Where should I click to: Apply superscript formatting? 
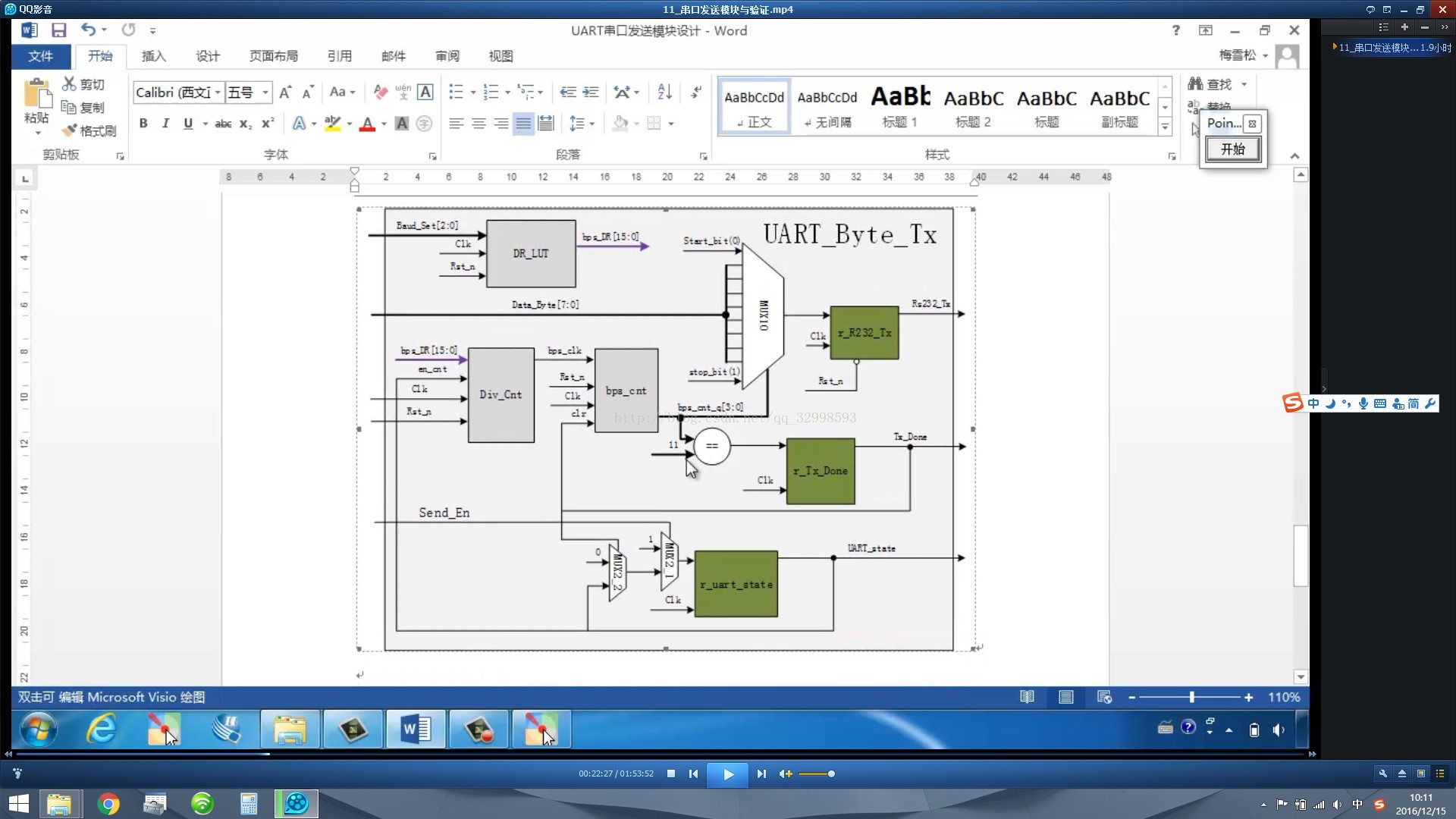point(267,124)
